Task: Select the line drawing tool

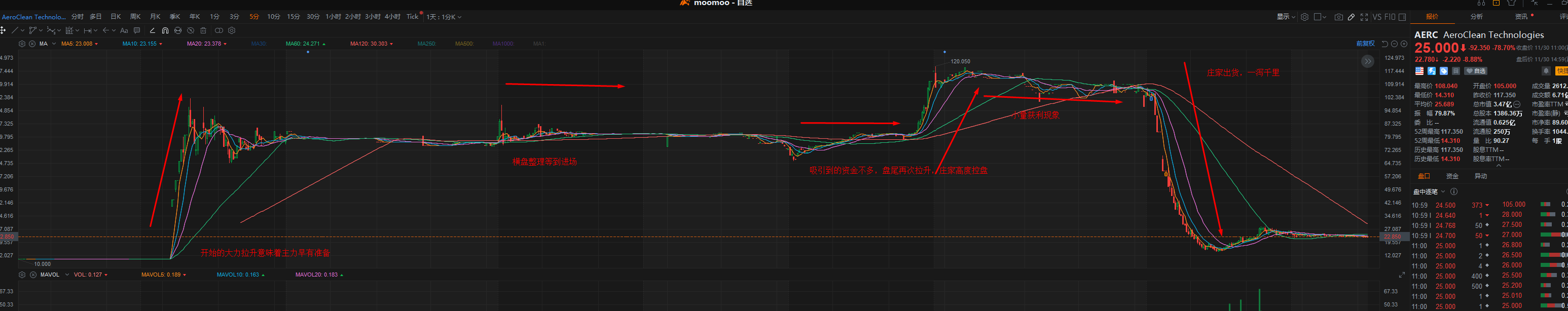Action: coord(15,30)
